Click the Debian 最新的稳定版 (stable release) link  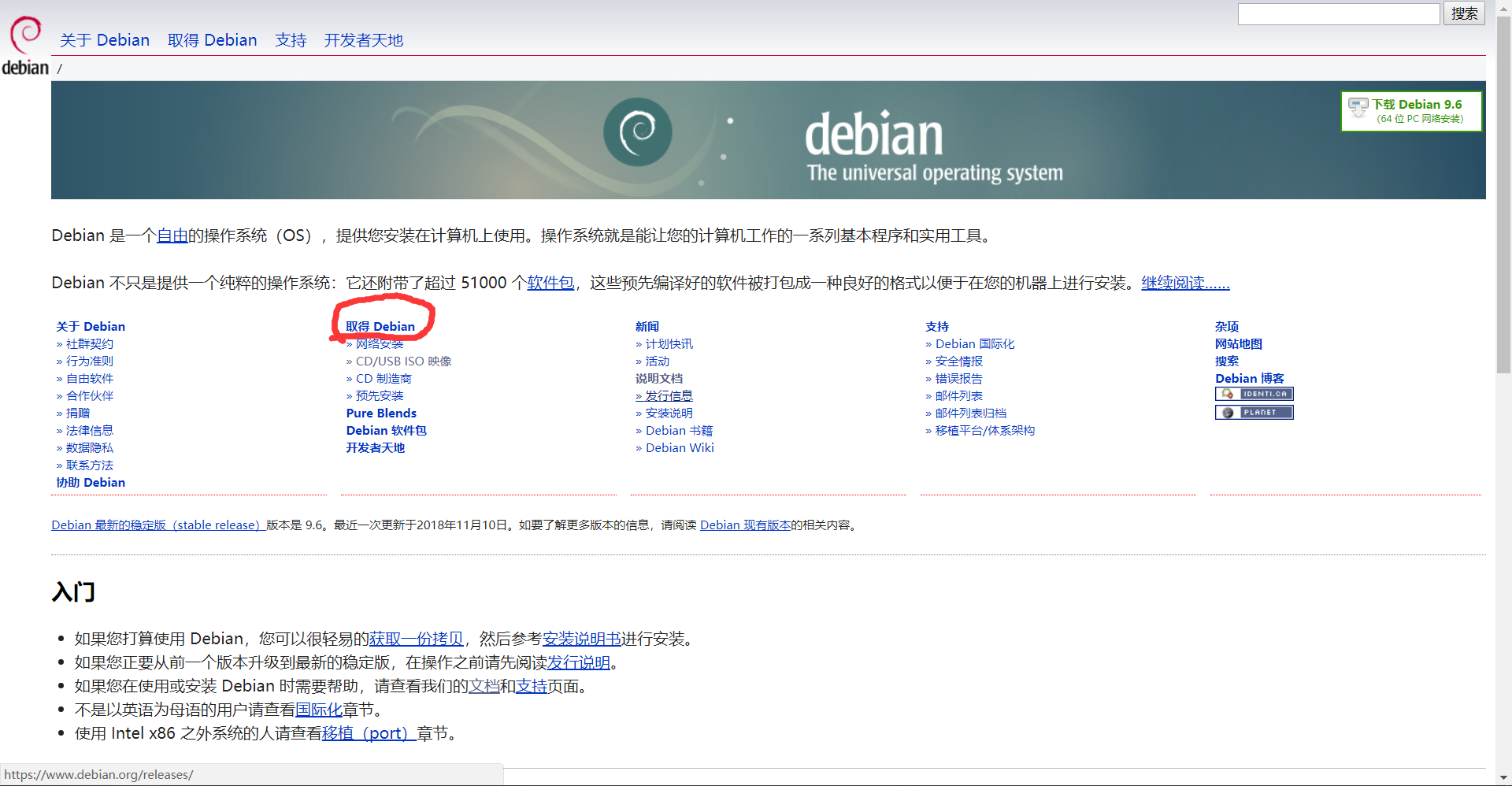[x=158, y=525]
